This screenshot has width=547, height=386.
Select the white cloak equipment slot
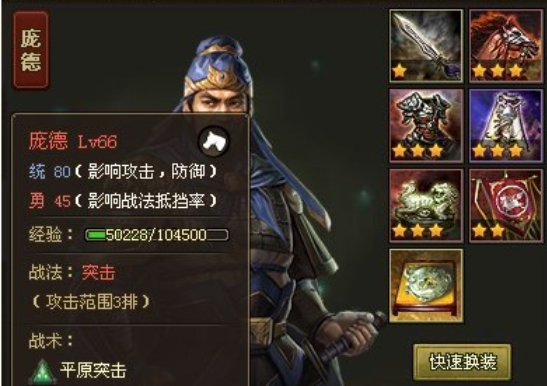[x=506, y=126]
